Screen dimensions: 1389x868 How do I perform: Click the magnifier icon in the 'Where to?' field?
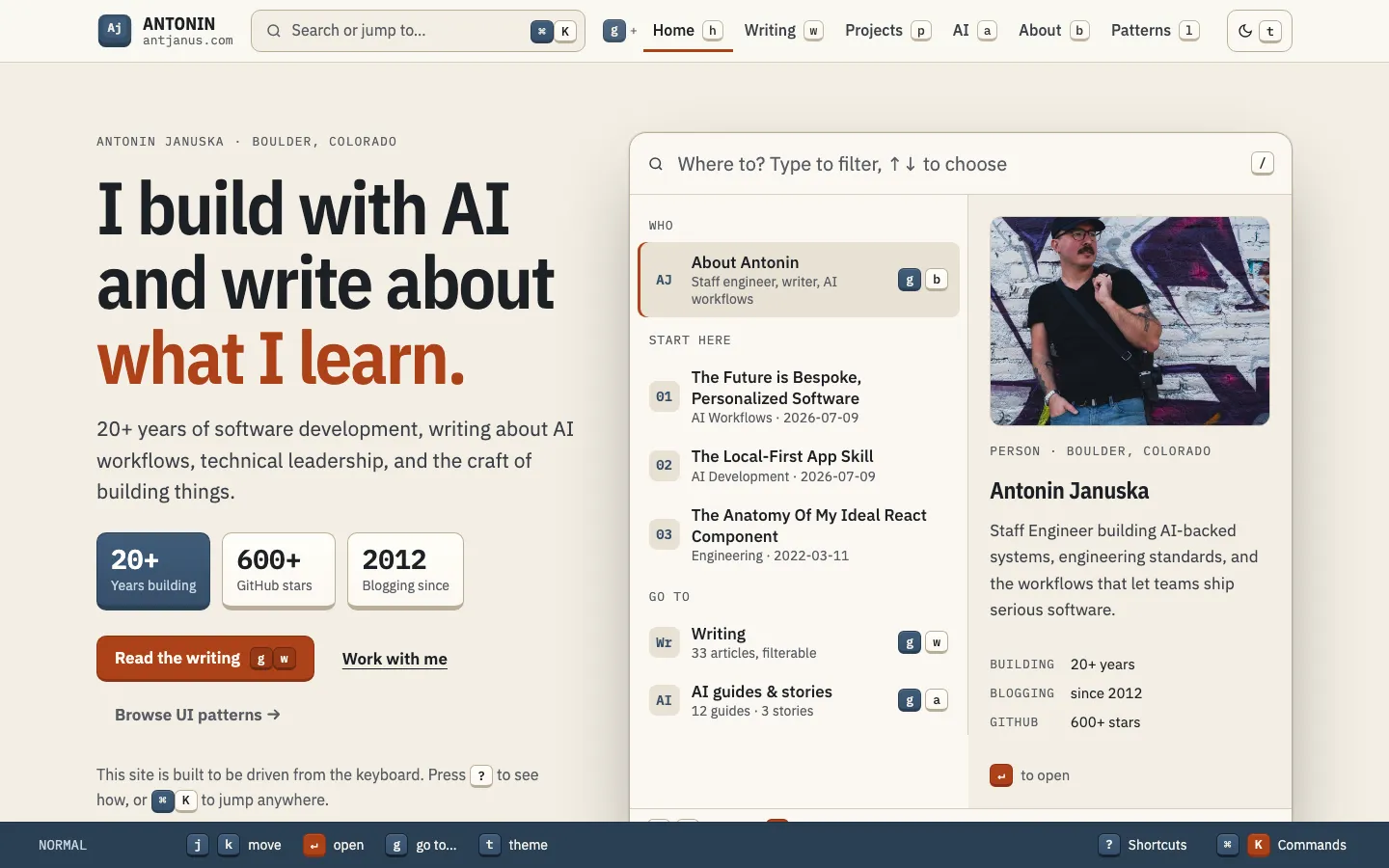[656, 164]
